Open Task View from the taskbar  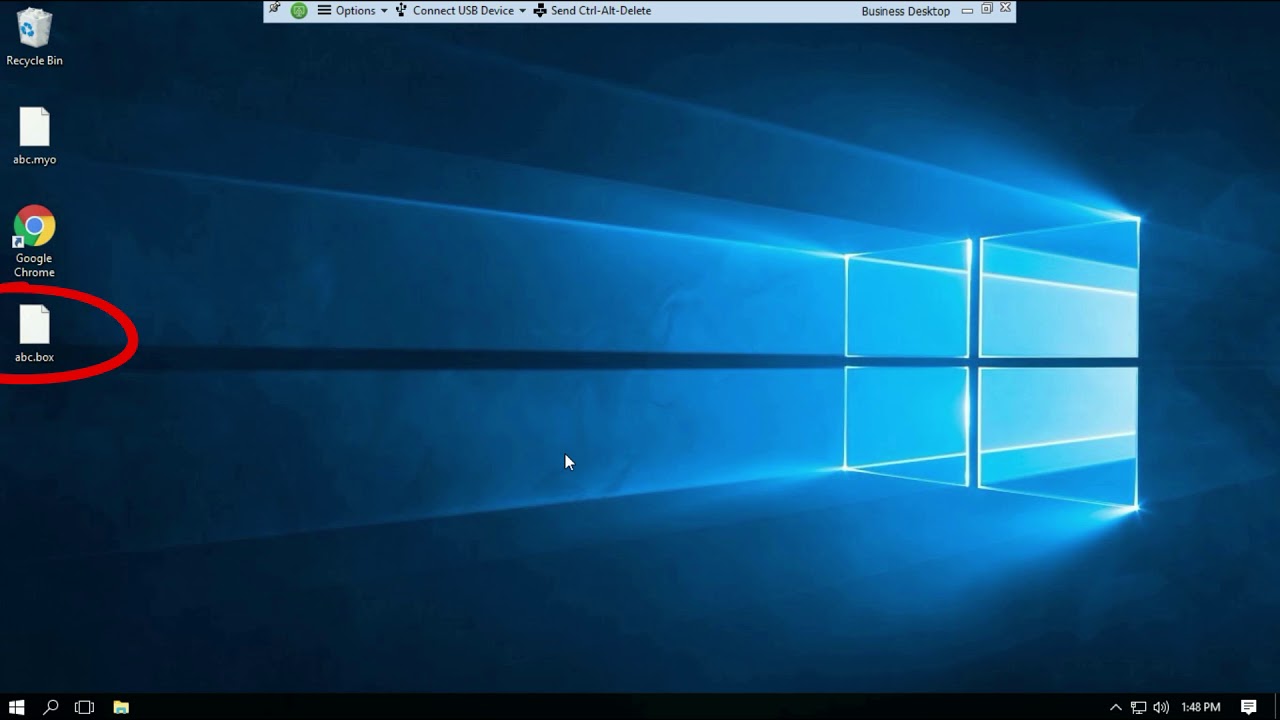coord(84,707)
